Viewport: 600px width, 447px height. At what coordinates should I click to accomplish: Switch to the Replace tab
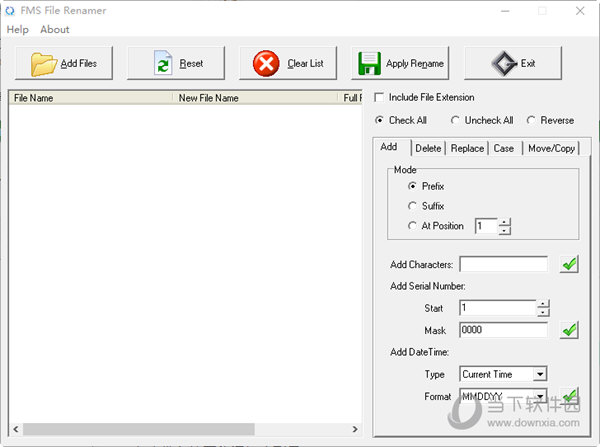(467, 148)
